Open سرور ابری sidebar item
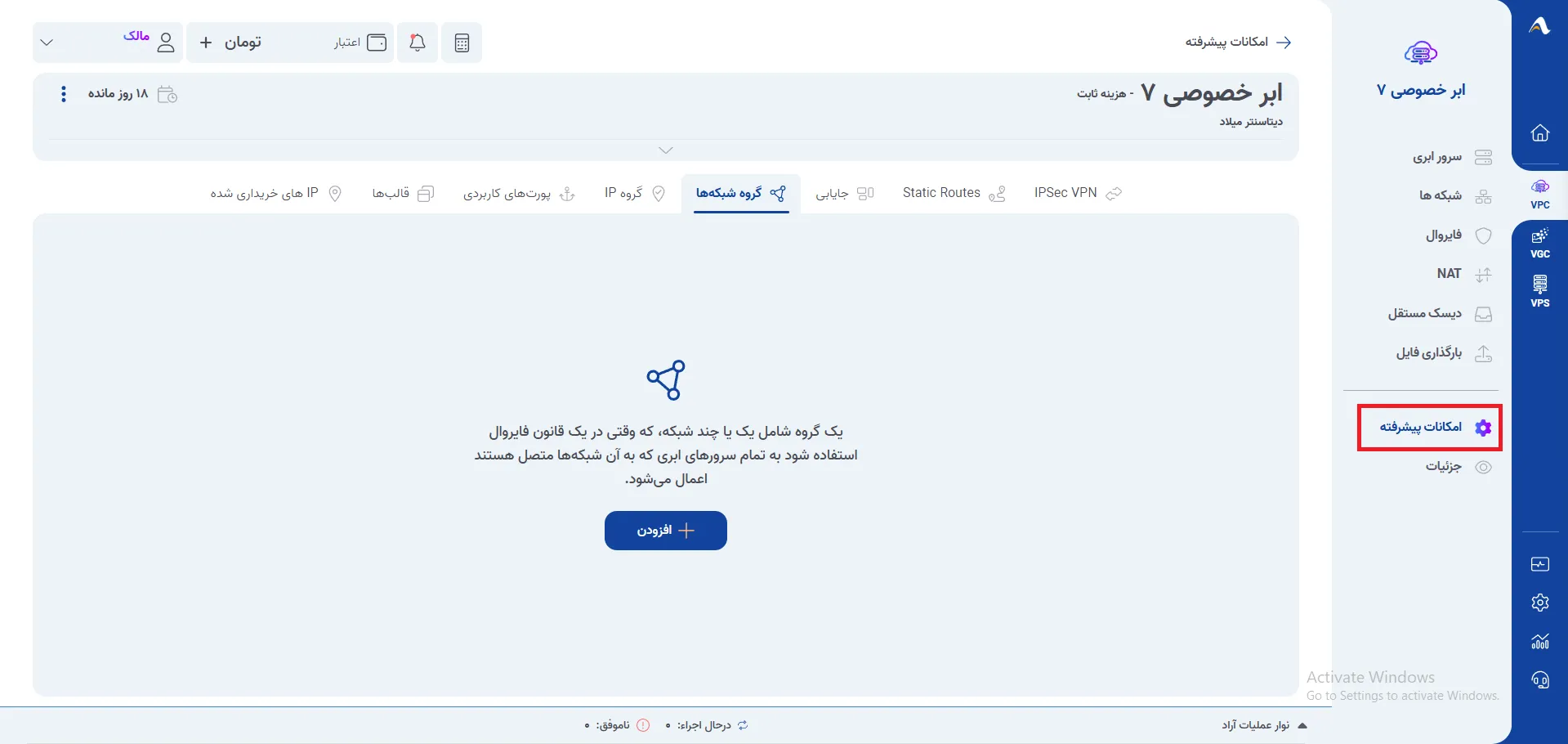This screenshot has width=1568, height=744. click(x=1452, y=157)
